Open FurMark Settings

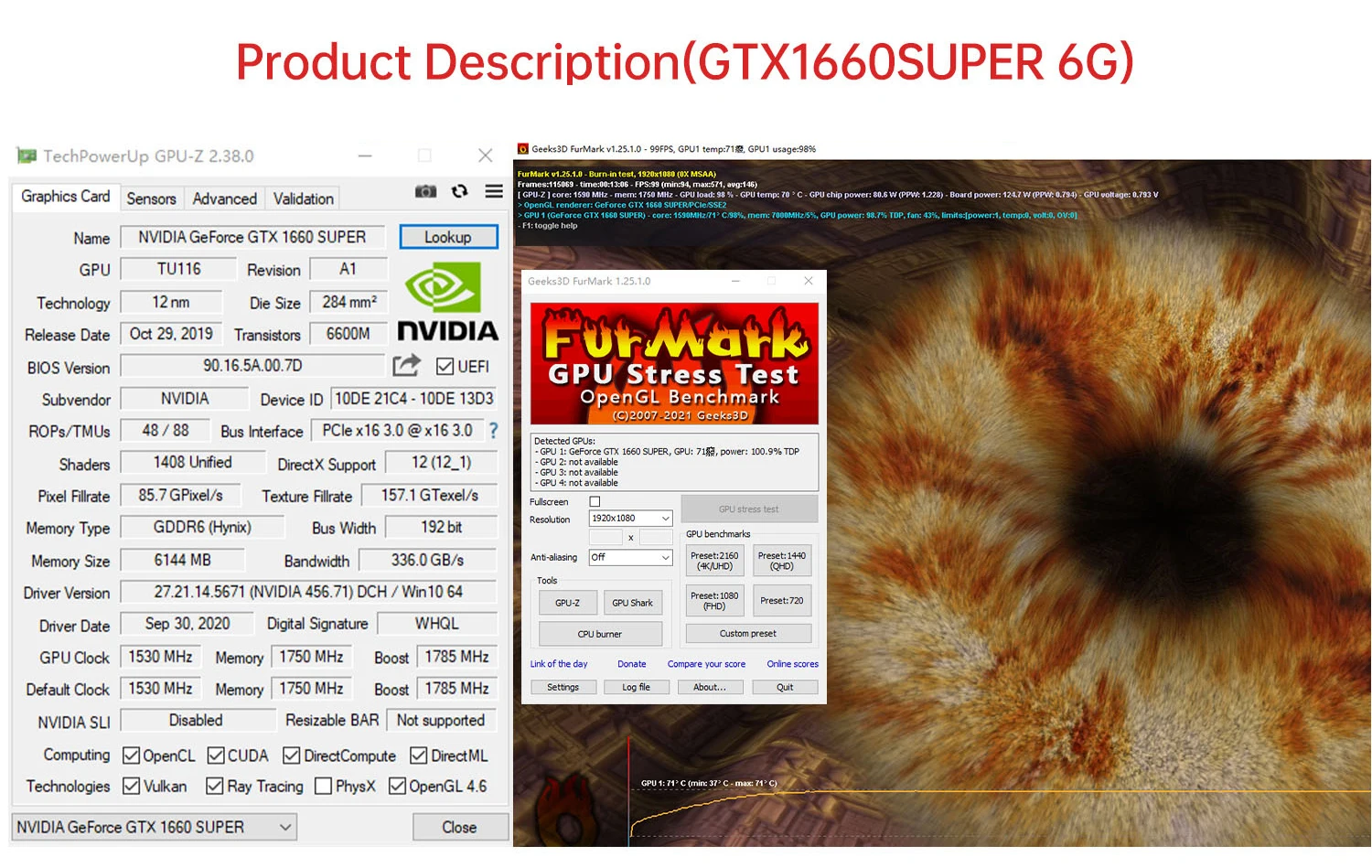coord(563,687)
